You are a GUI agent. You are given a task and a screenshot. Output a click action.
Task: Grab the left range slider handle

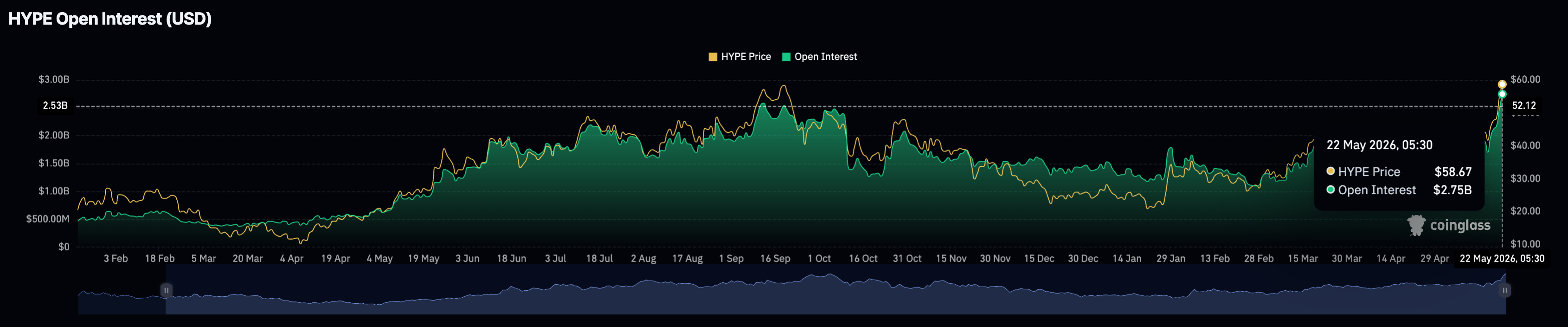[x=166, y=290]
